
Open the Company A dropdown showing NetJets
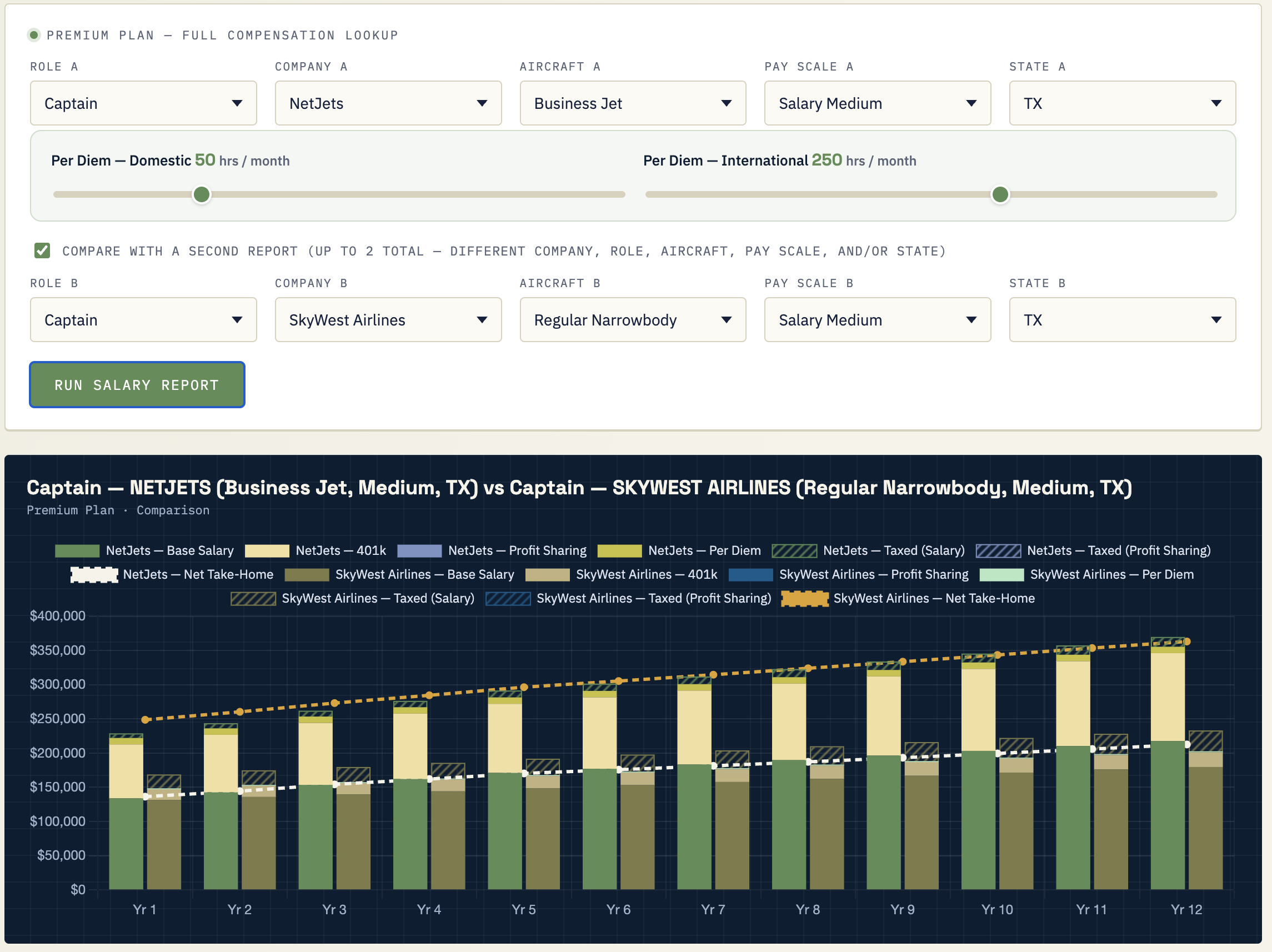tap(388, 103)
